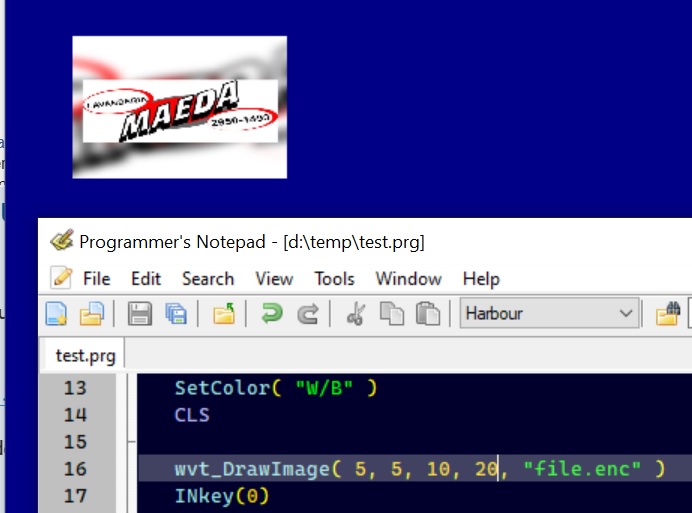Viewport: 692px width, 513px height.
Task: Click the "file.enc" string in code
Action: (x=582, y=469)
